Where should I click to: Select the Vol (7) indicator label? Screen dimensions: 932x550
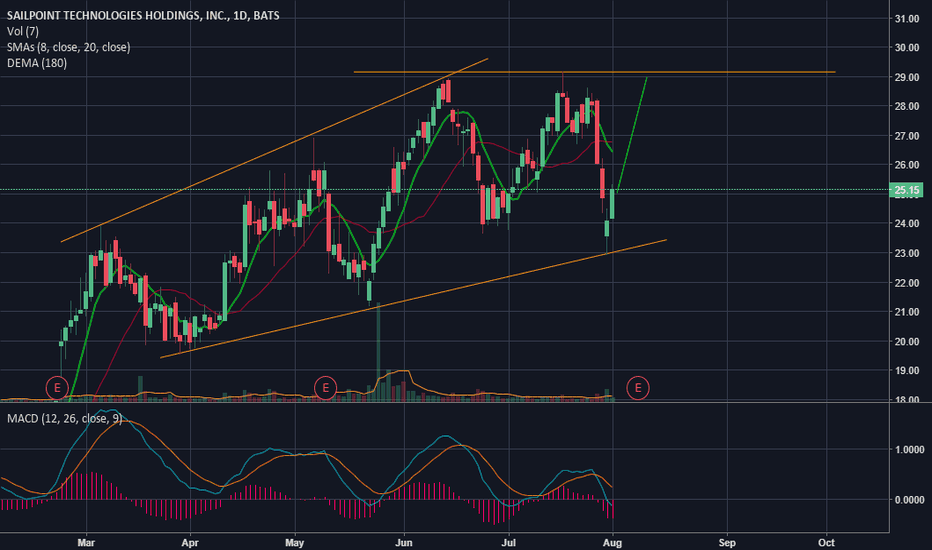click(23, 32)
